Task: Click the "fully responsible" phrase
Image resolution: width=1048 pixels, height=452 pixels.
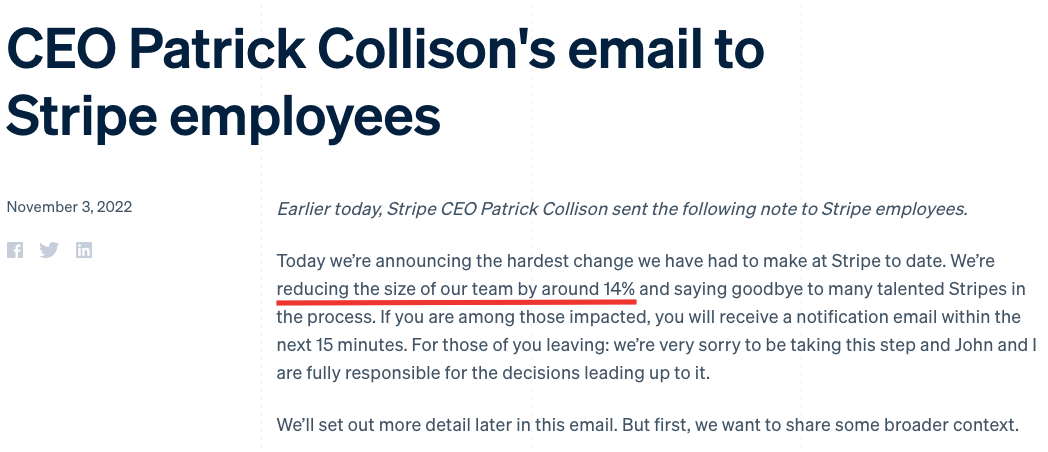Action: point(369,373)
